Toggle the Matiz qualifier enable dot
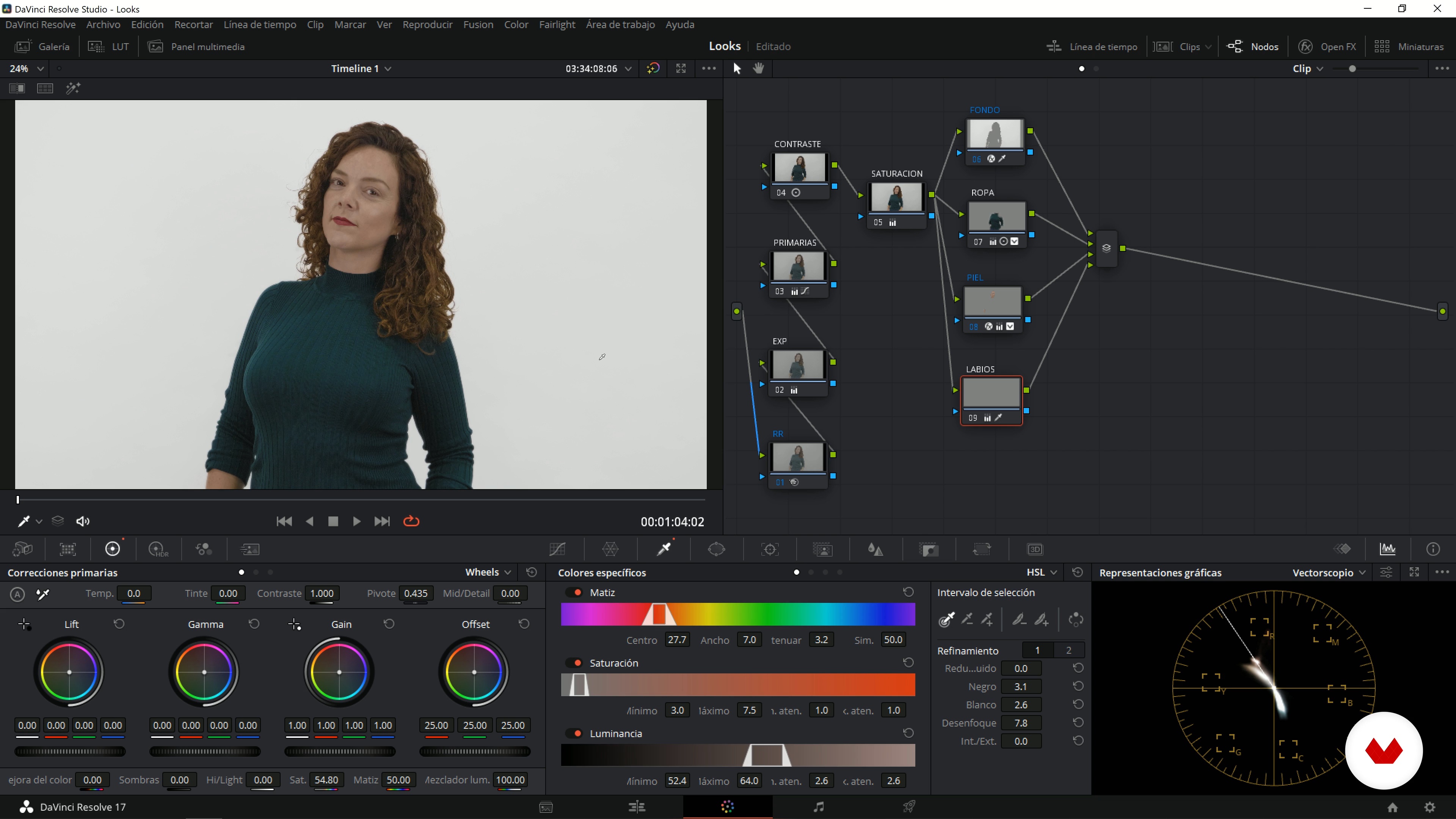The height and width of the screenshot is (819, 1456). (577, 592)
